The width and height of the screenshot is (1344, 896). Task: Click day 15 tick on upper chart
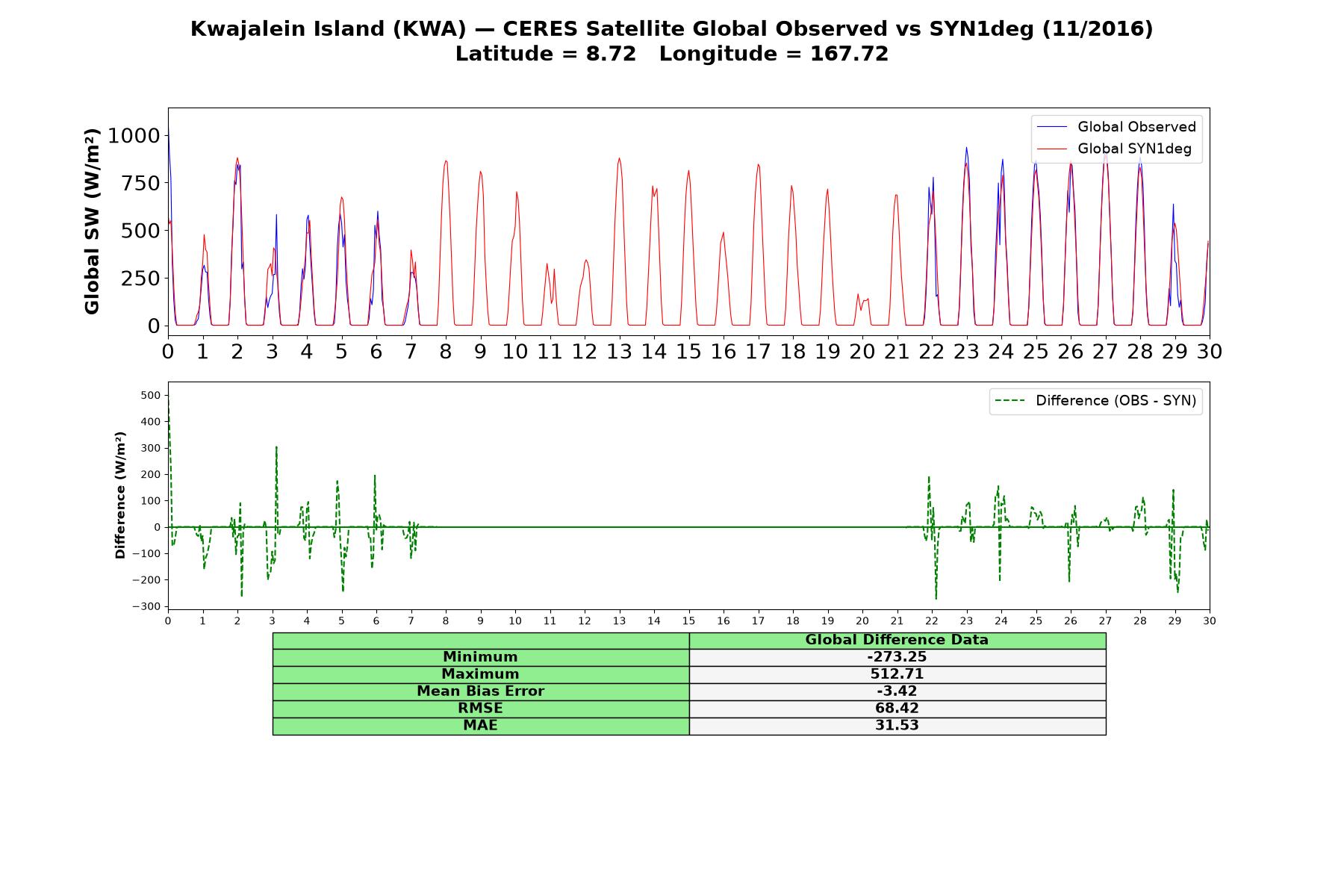[688, 352]
